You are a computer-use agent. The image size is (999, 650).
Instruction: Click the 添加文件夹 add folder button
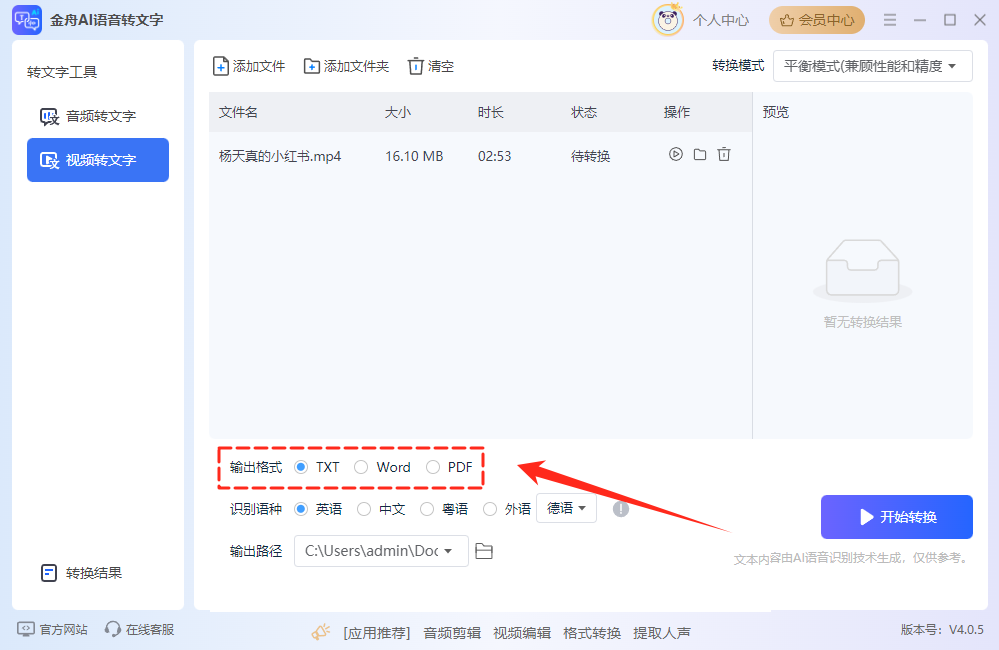pos(346,66)
